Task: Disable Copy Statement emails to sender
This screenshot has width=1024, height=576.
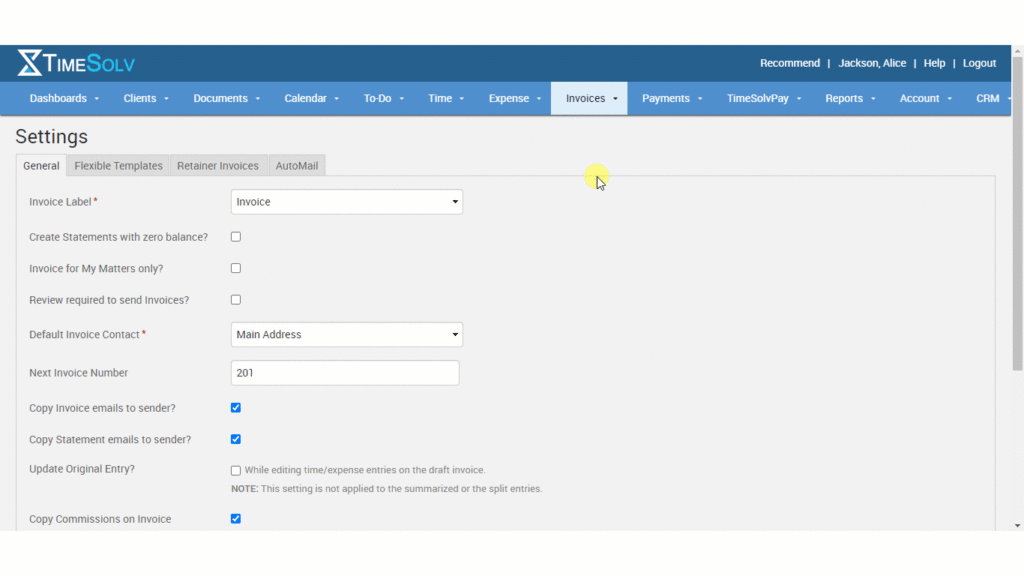Action: (235, 439)
